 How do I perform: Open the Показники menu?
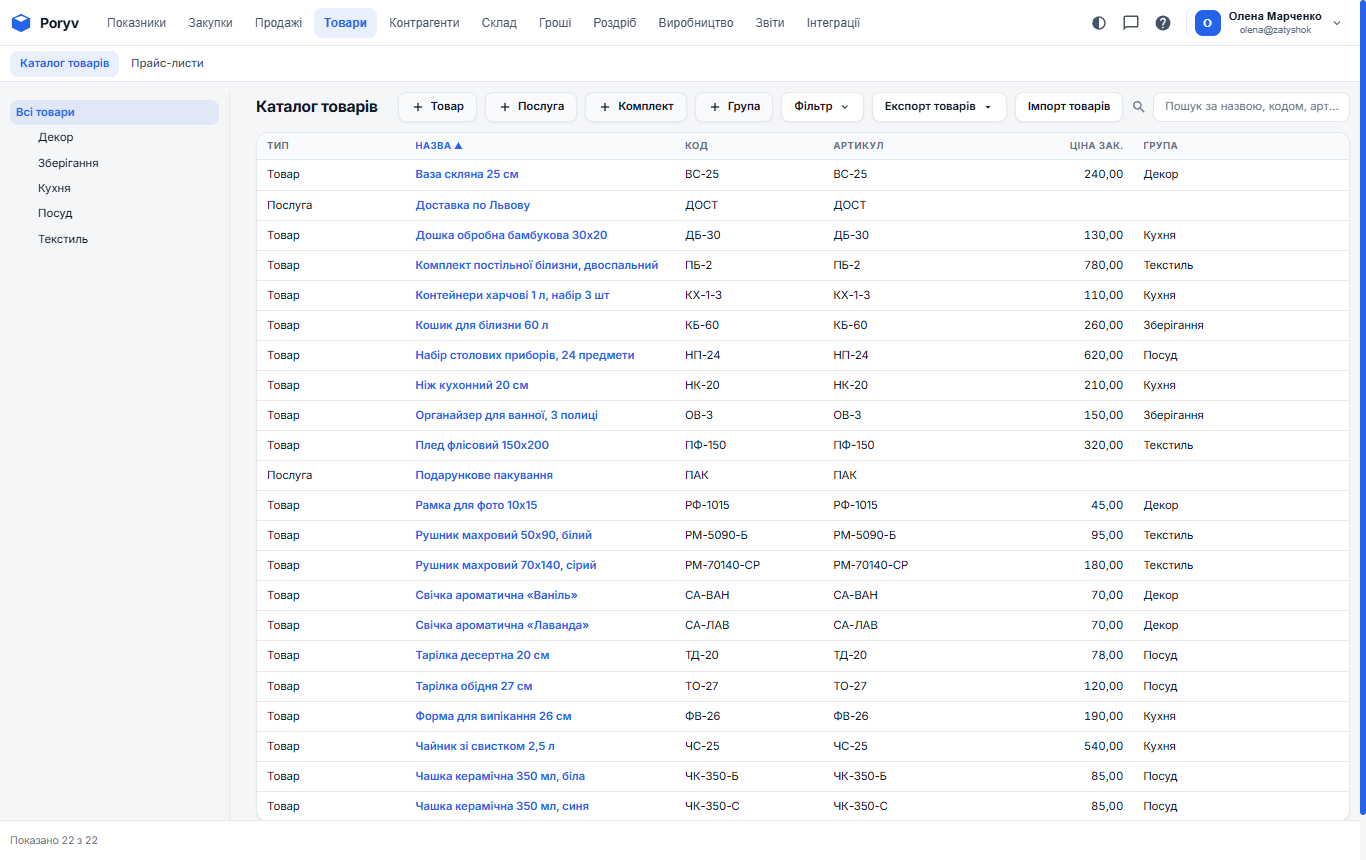tap(137, 23)
